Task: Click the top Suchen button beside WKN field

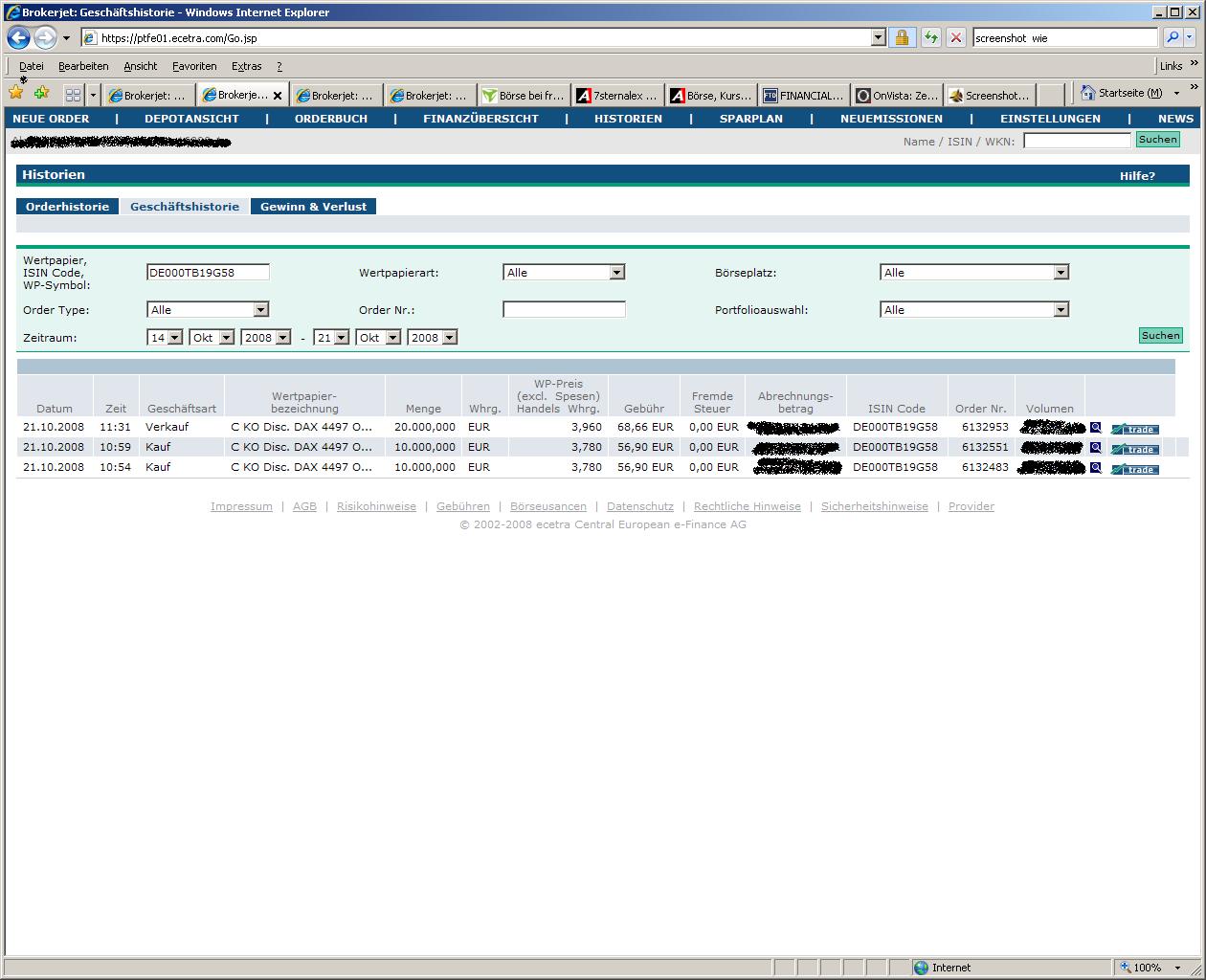Action: 1157,140
